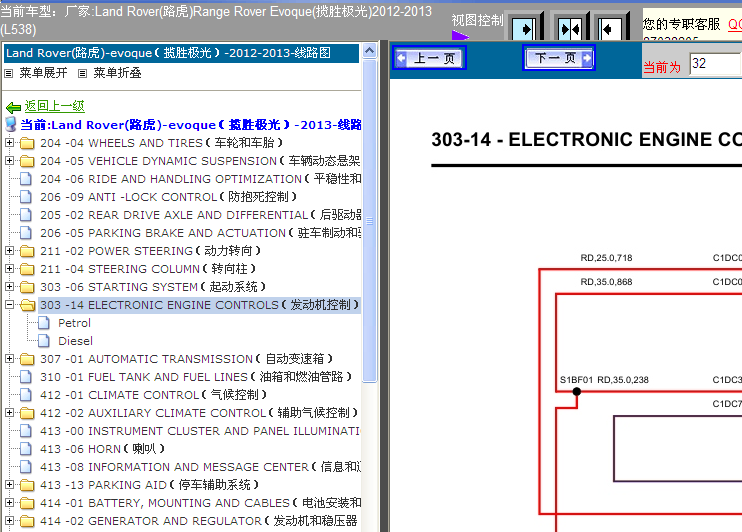The height and width of the screenshot is (532, 742).
Task: Click the current page number field
Action: tap(716, 63)
